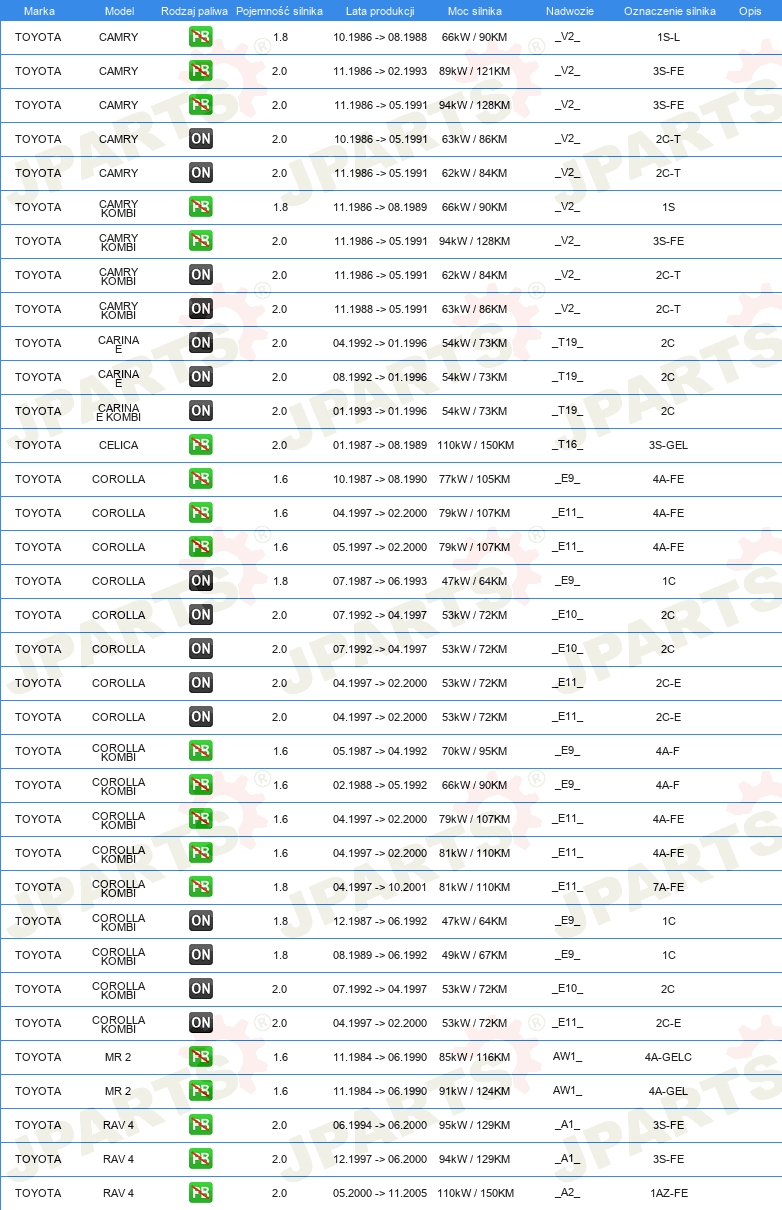Click petrol icon in the Camry Kombi 1S row
The height and width of the screenshot is (1210, 782).
201,207
